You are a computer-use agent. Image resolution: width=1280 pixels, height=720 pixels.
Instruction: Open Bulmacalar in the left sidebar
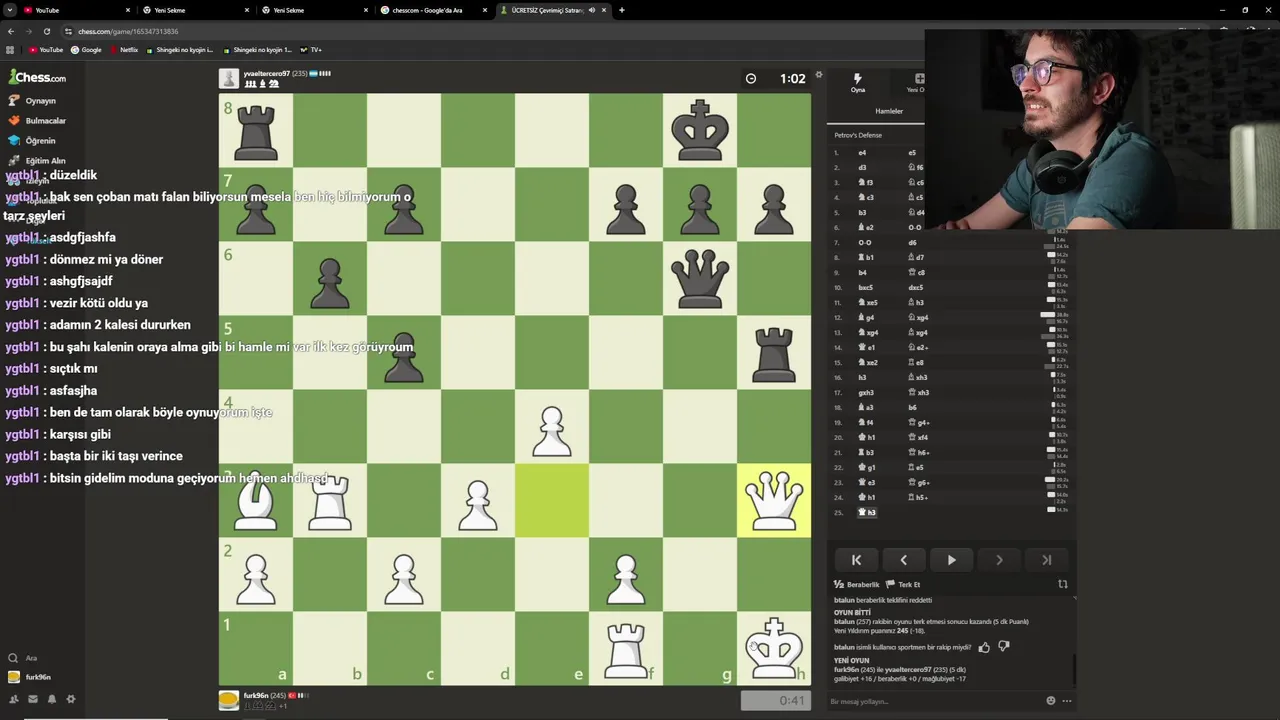coord(36,121)
